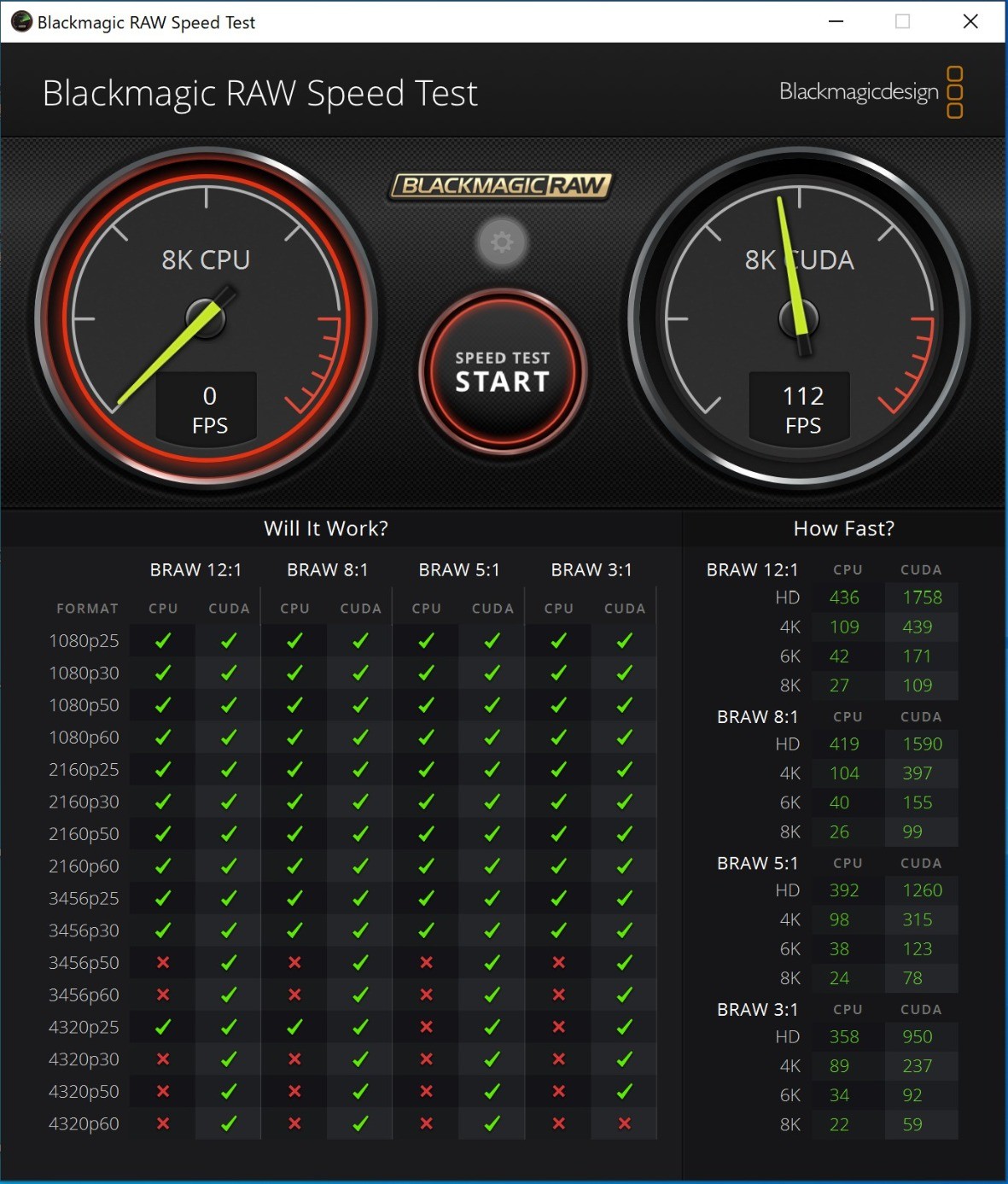Click the 4320p60 BRAW 12:1 CPU red cross
Image resolution: width=1008 pixels, height=1184 pixels.
(163, 1123)
